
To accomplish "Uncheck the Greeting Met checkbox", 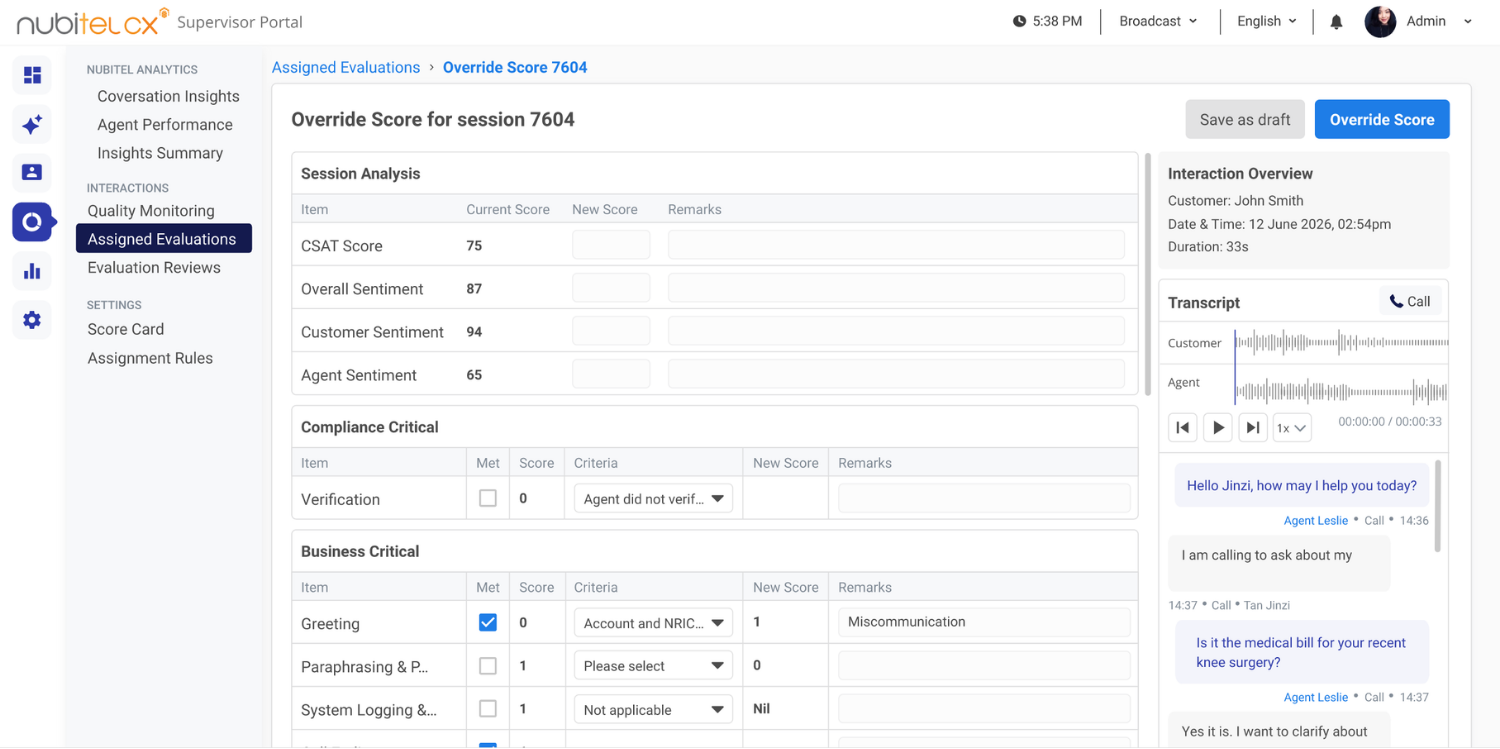I will 488,622.
